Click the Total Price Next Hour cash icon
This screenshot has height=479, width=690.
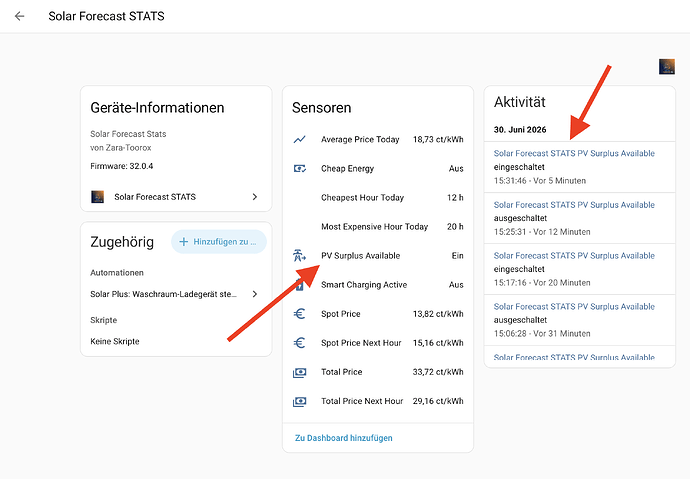coord(300,401)
